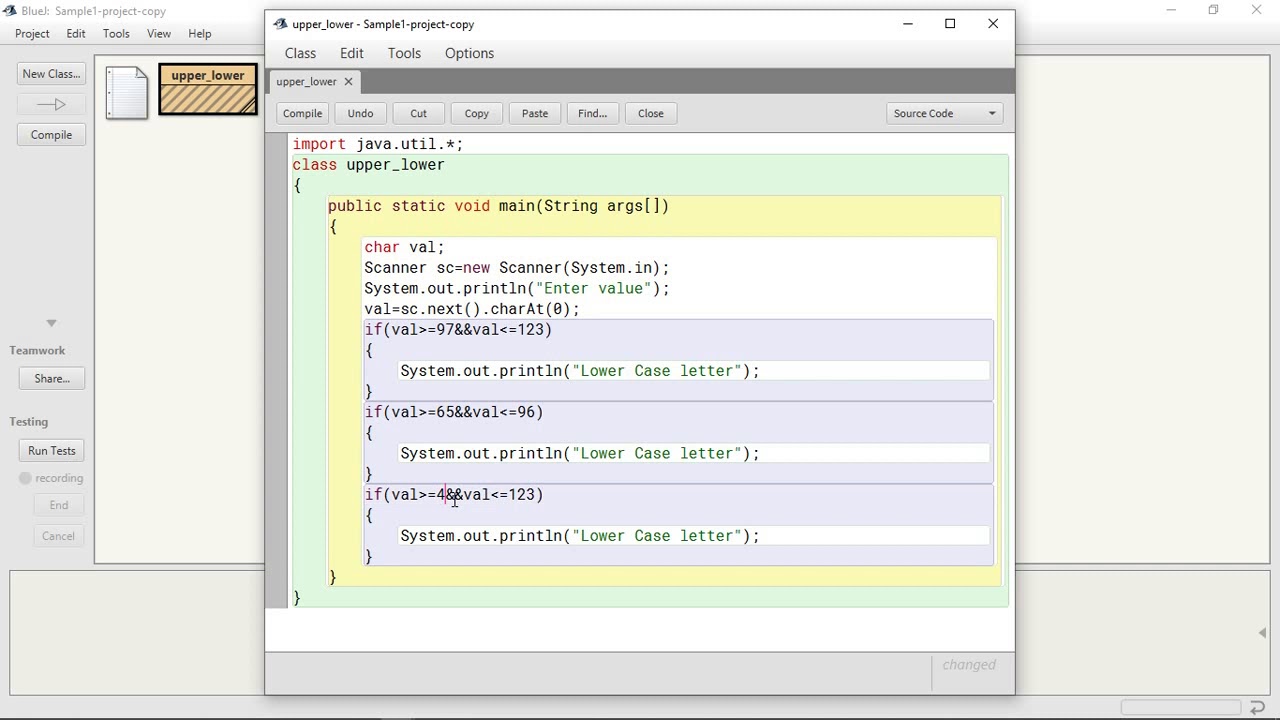
Task: Collapse sidebar section with triangle arrow
Action: [x=51, y=323]
